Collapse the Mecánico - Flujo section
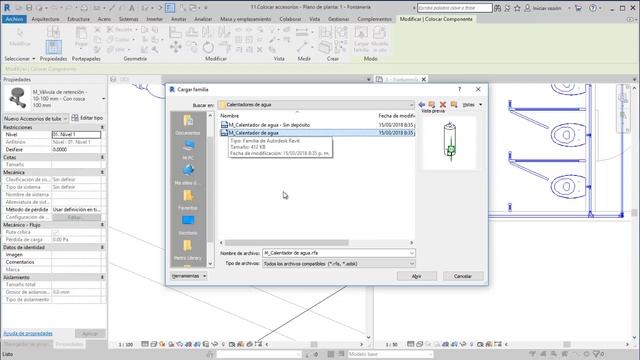 [x=102, y=225]
